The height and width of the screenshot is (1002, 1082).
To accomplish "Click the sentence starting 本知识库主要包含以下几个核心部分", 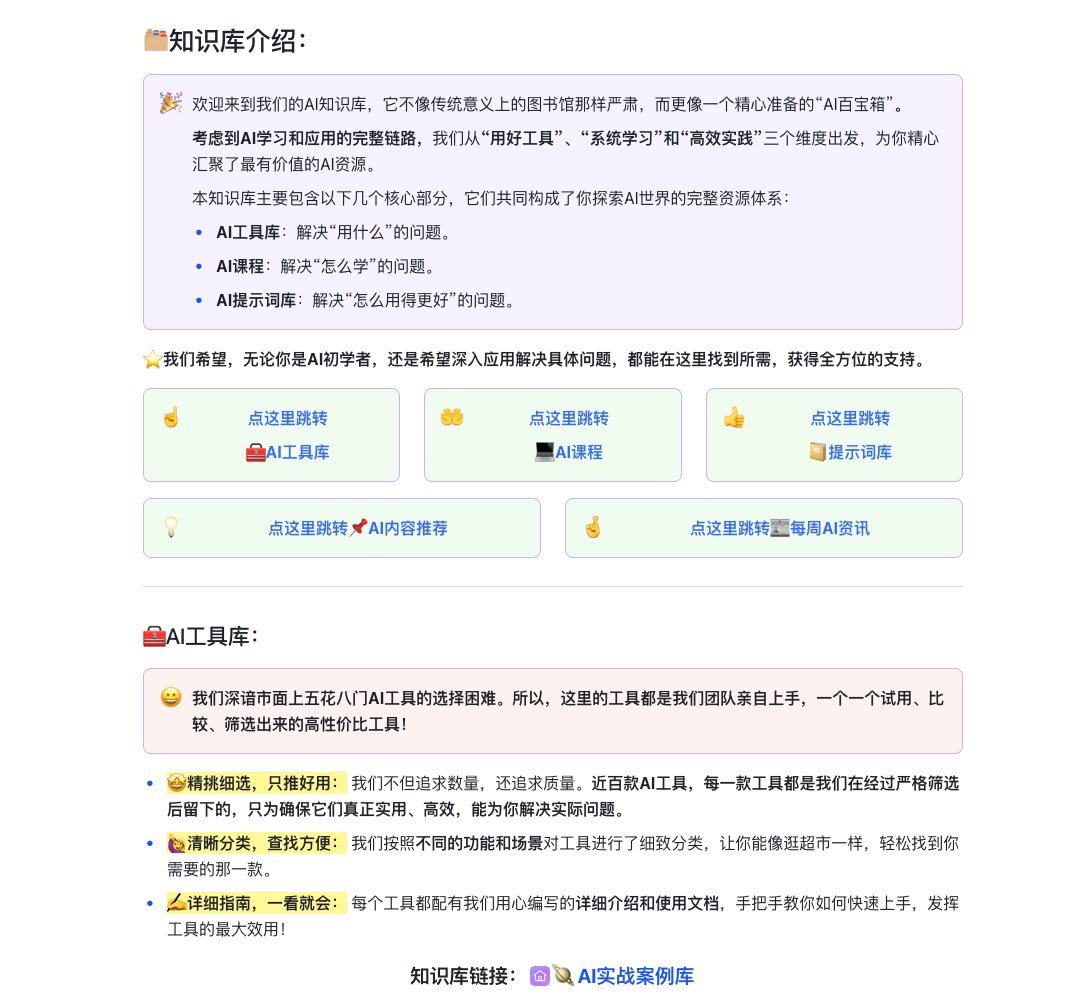I will [491, 199].
